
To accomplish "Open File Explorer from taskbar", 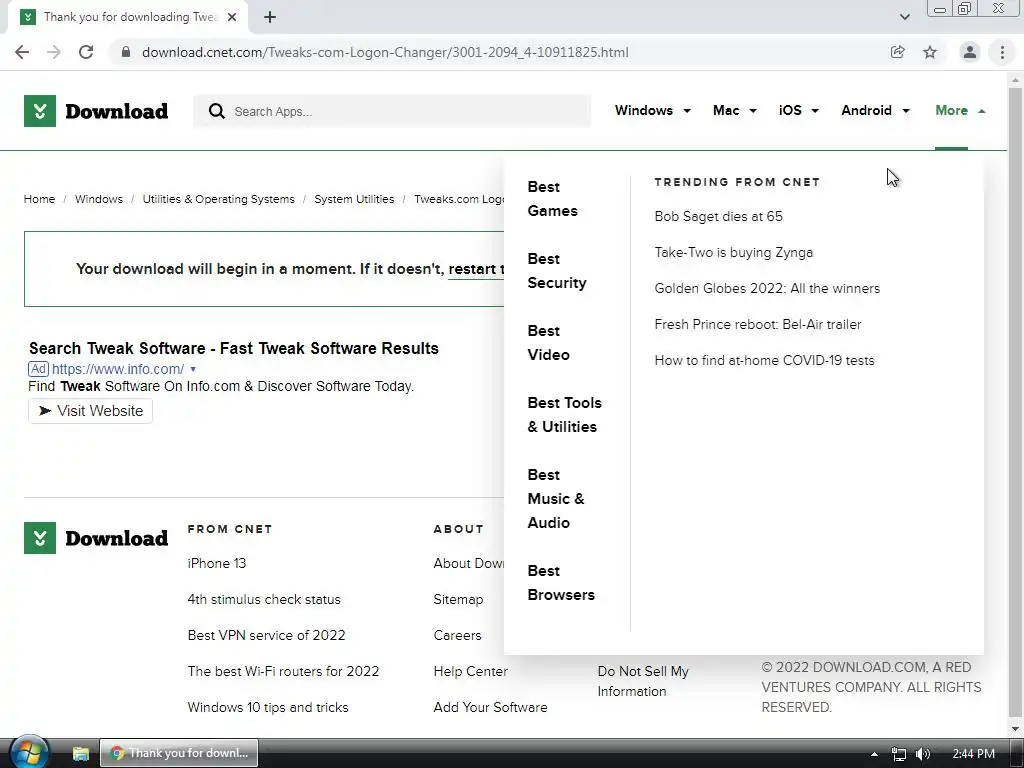I will [80, 753].
